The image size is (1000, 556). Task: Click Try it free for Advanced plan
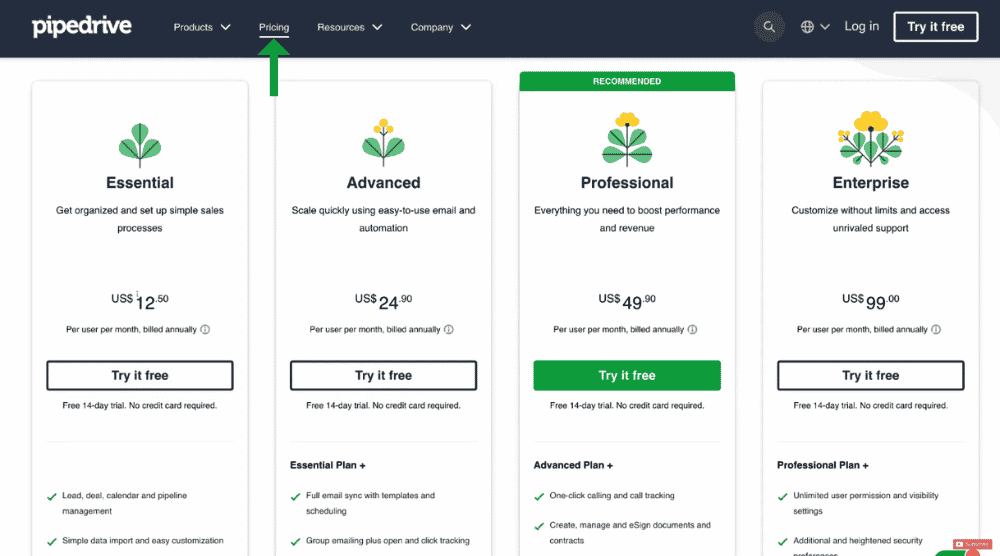coord(383,376)
